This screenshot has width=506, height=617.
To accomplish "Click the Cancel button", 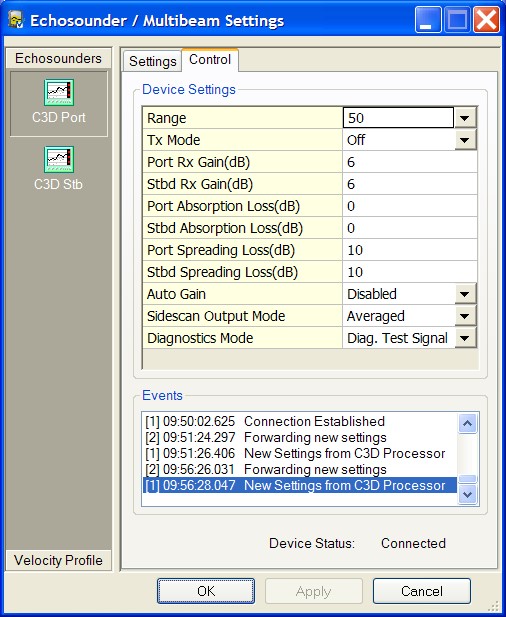I will coord(421,591).
